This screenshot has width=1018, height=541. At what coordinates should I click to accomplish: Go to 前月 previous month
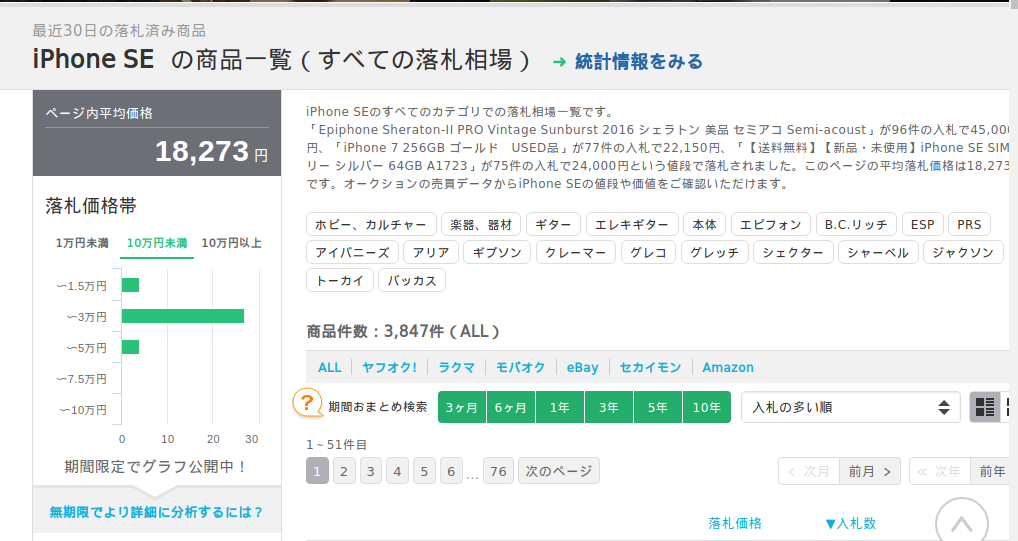pyautogui.click(x=868, y=471)
